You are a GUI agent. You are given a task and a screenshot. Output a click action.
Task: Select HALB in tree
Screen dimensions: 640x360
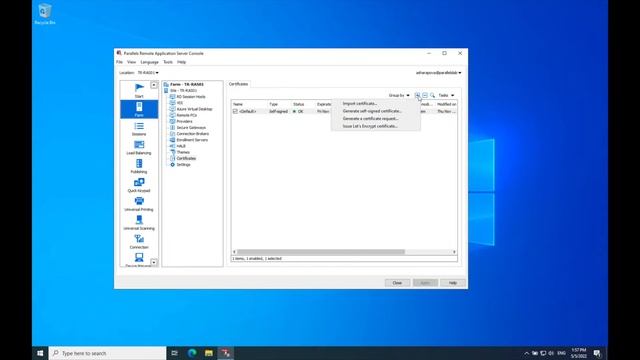pyautogui.click(x=181, y=146)
